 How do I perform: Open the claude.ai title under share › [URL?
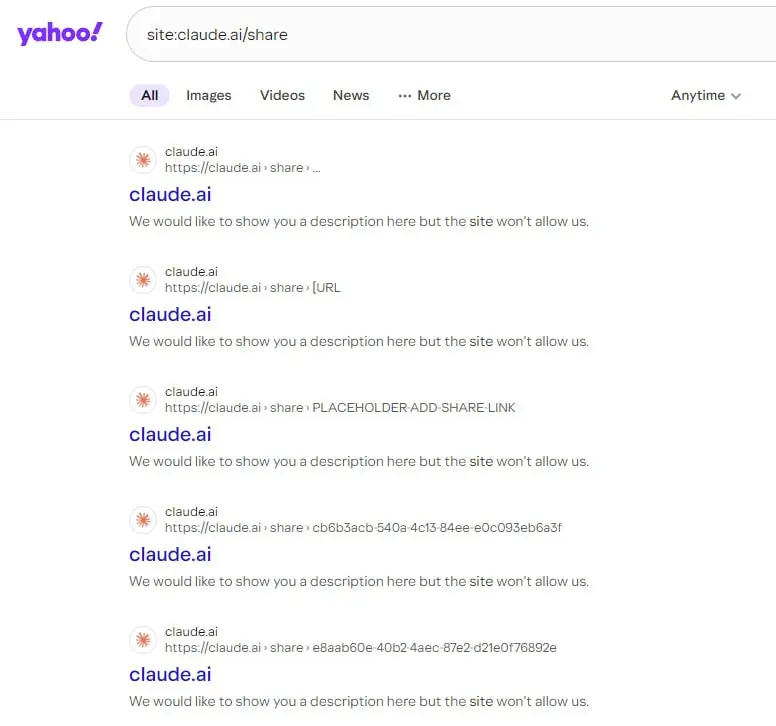click(170, 314)
